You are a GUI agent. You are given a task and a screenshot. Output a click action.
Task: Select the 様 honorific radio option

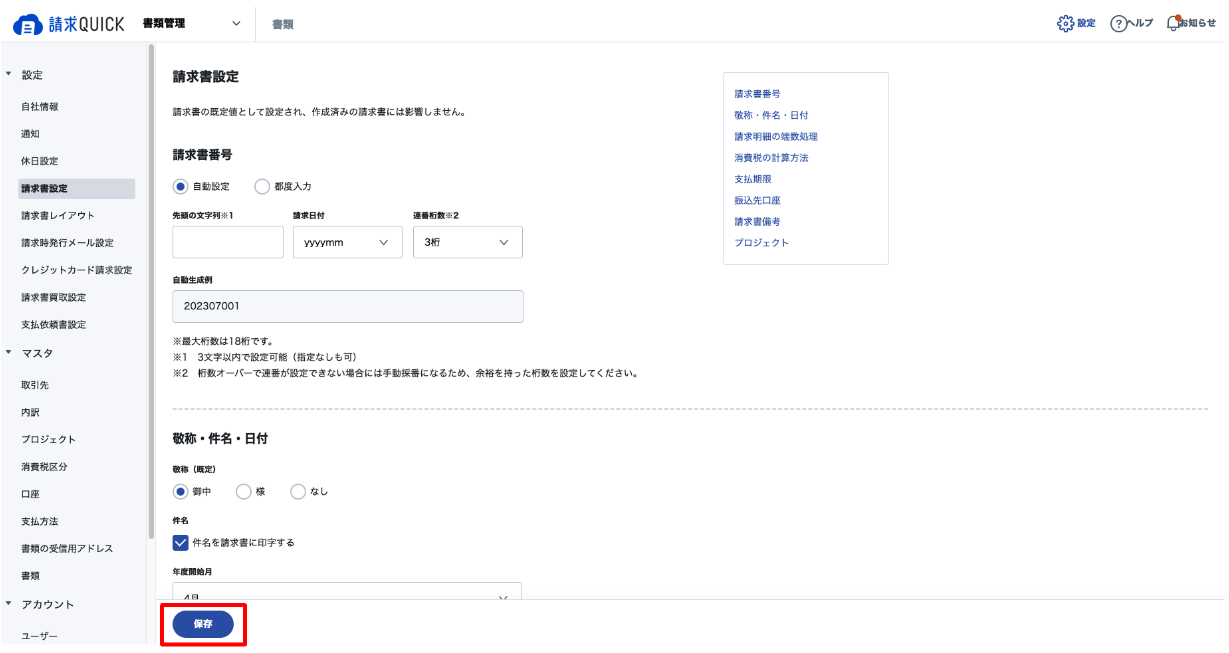[243, 491]
